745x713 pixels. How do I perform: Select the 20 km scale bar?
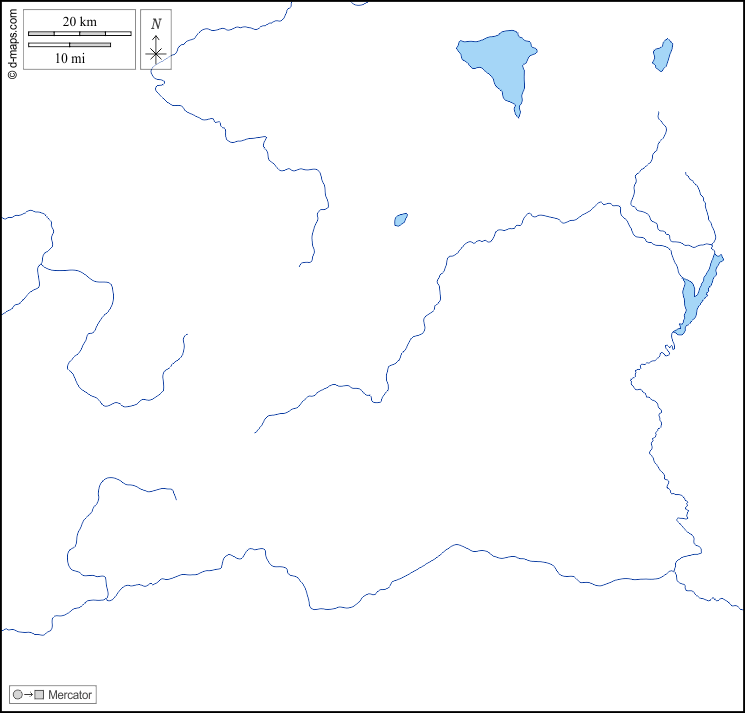tap(79, 34)
